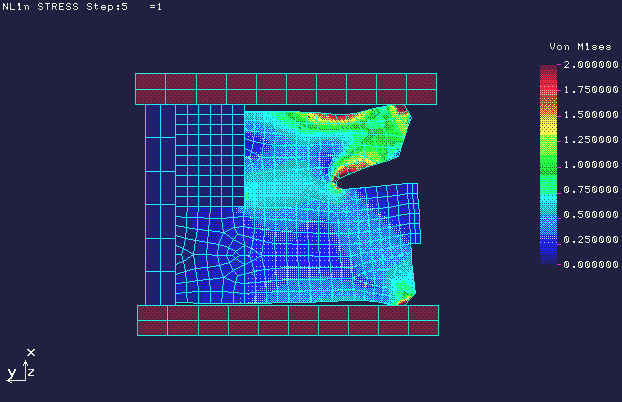Click the 0.000000 legend minimum value
Screen dimensions: 622x402
[x=589, y=265]
